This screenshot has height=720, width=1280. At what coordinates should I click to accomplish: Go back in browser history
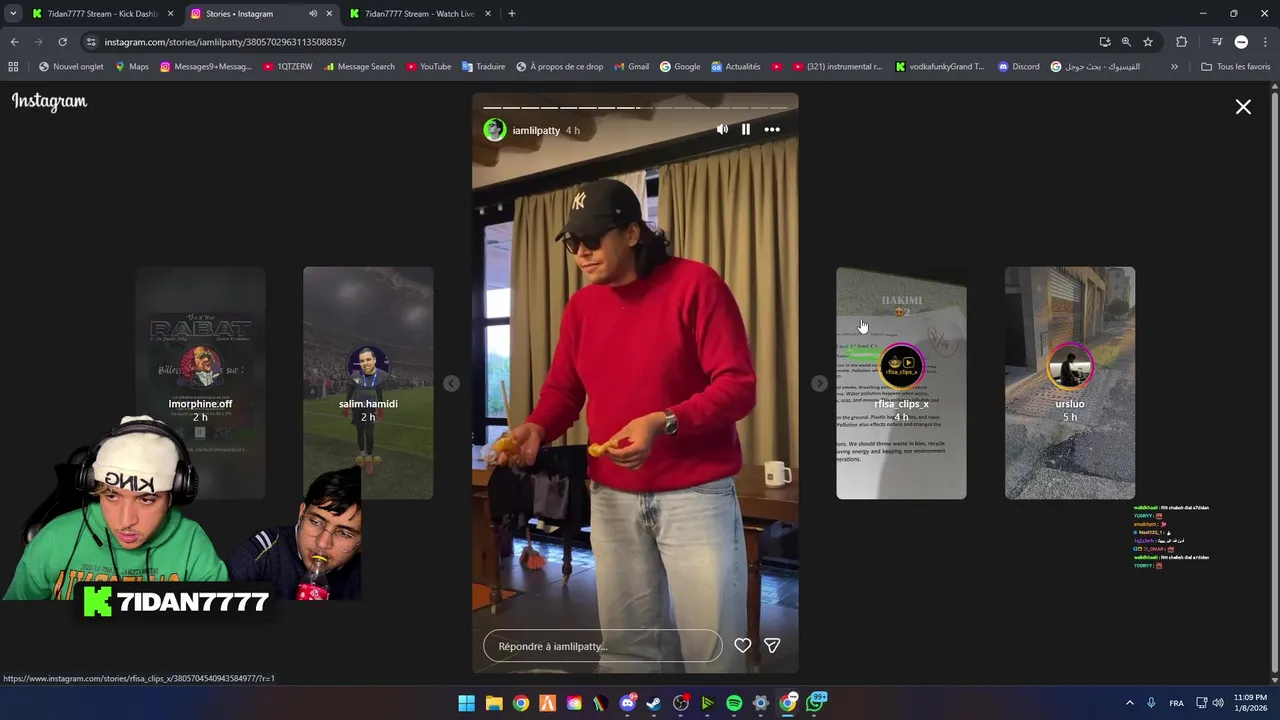(14, 42)
